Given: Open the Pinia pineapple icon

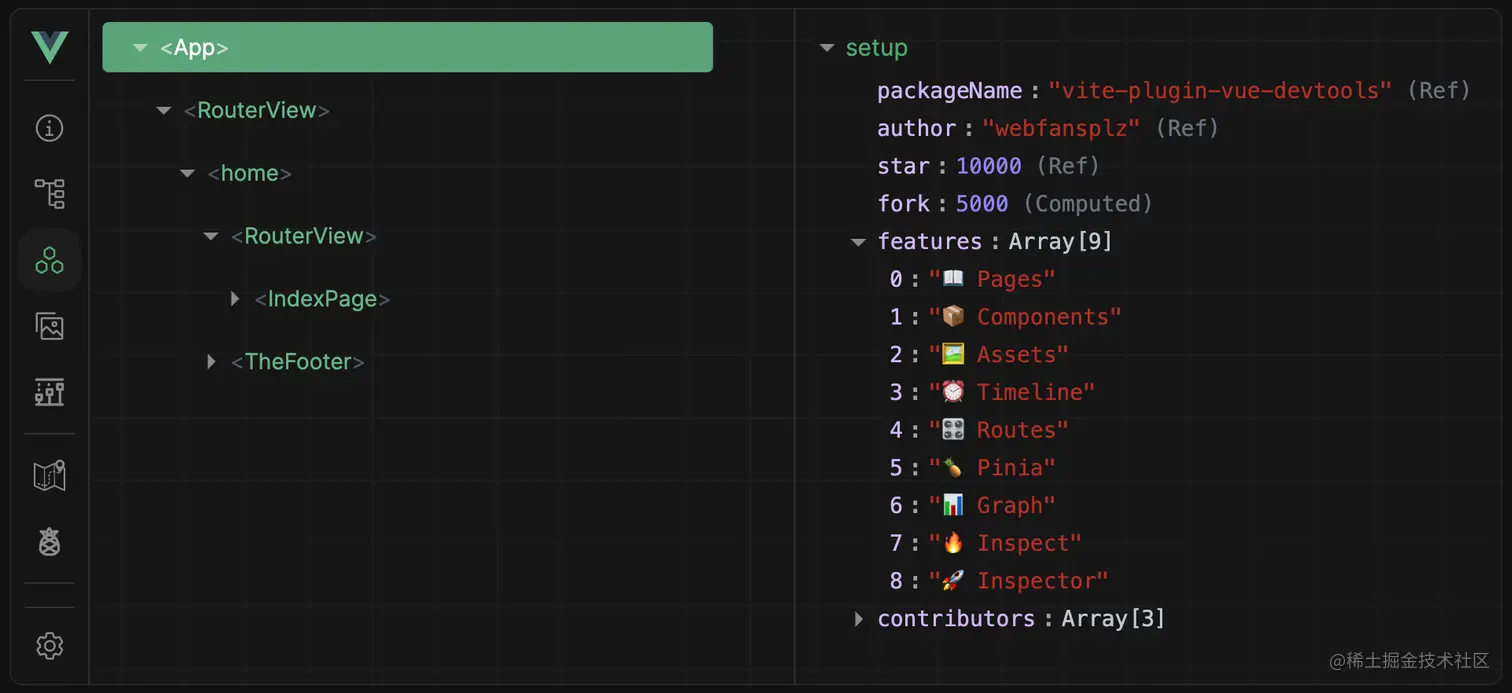Looking at the screenshot, I should pyautogui.click(x=49, y=542).
